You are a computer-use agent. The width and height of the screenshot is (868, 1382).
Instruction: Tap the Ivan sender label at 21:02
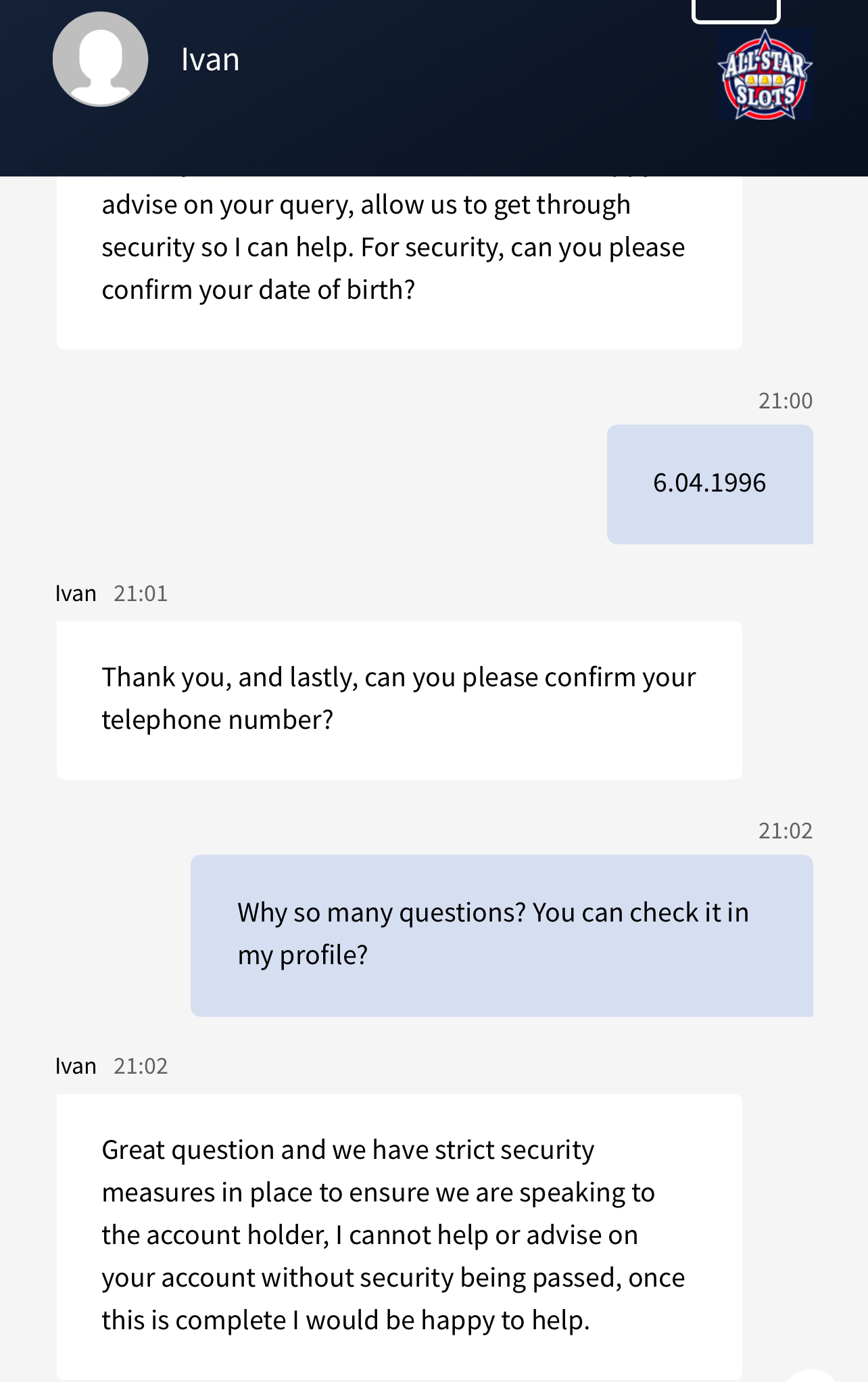coord(76,1066)
